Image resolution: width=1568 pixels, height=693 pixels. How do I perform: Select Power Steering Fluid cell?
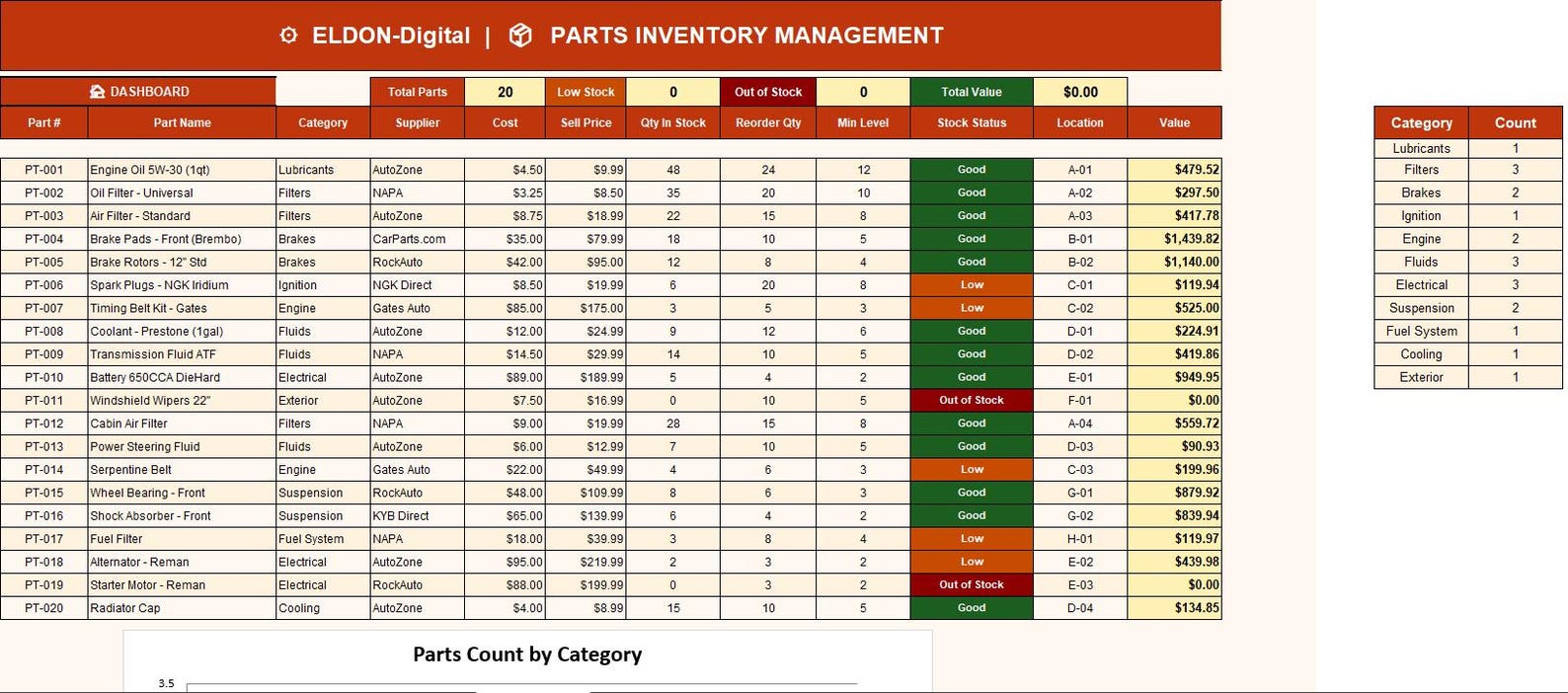coord(182,446)
